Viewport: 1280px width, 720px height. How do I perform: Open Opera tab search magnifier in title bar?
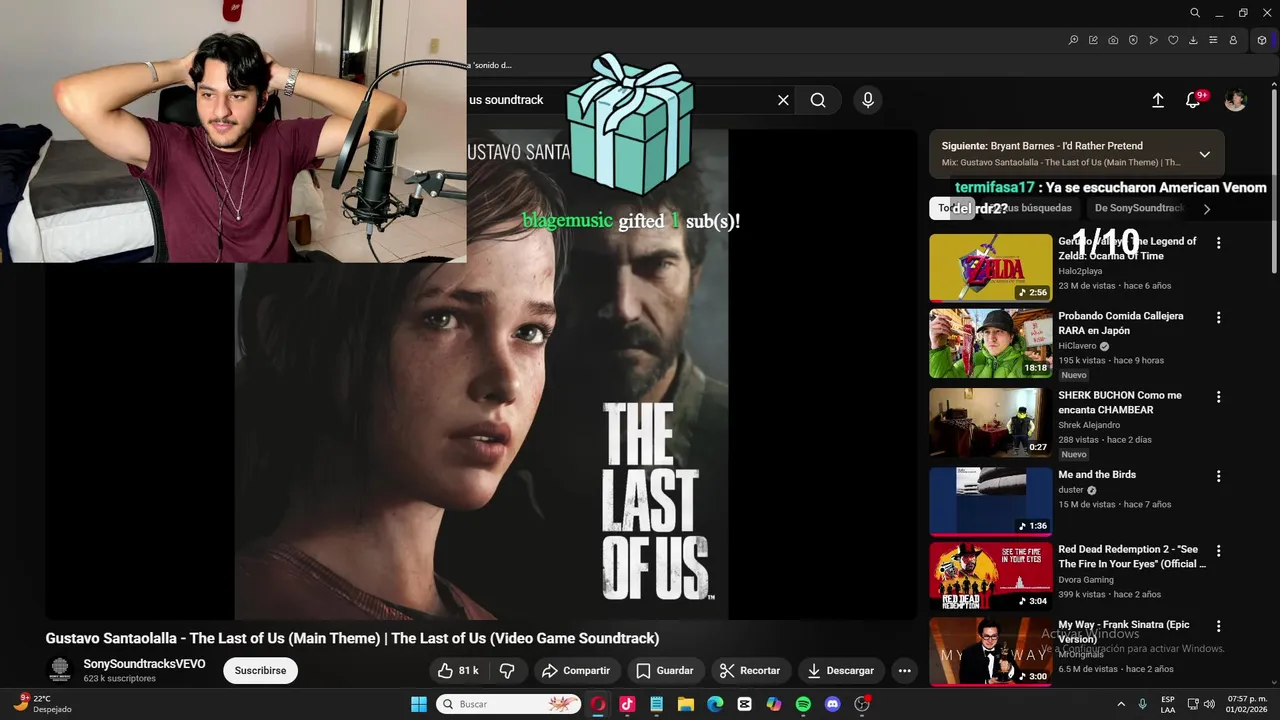pos(1195,13)
